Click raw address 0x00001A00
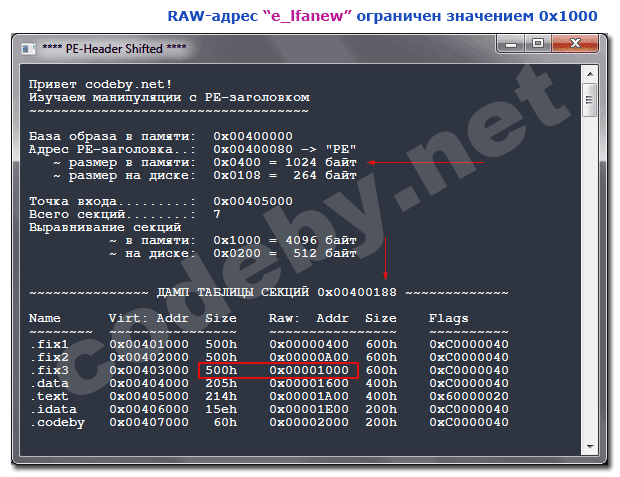This screenshot has width=620, height=477. (x=309, y=396)
